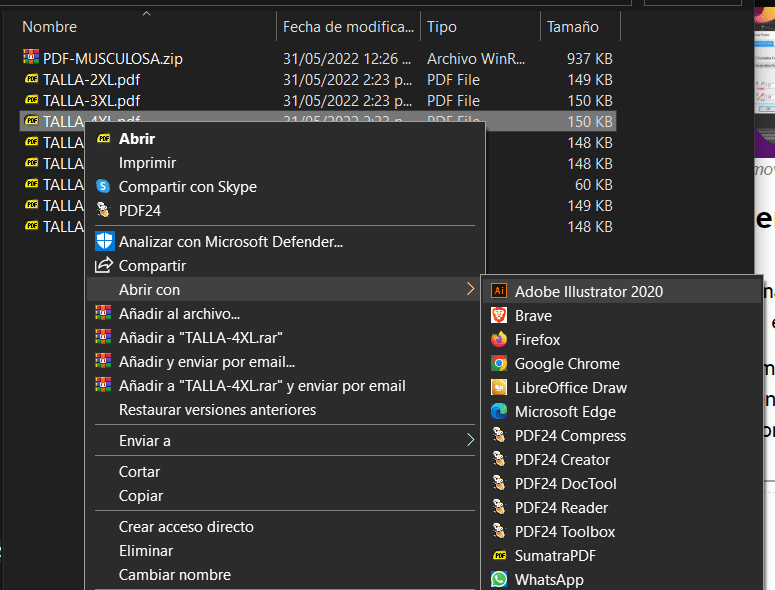Image resolution: width=775 pixels, height=590 pixels.
Task: Select PDF24 Toolbox
Action: tap(621, 532)
